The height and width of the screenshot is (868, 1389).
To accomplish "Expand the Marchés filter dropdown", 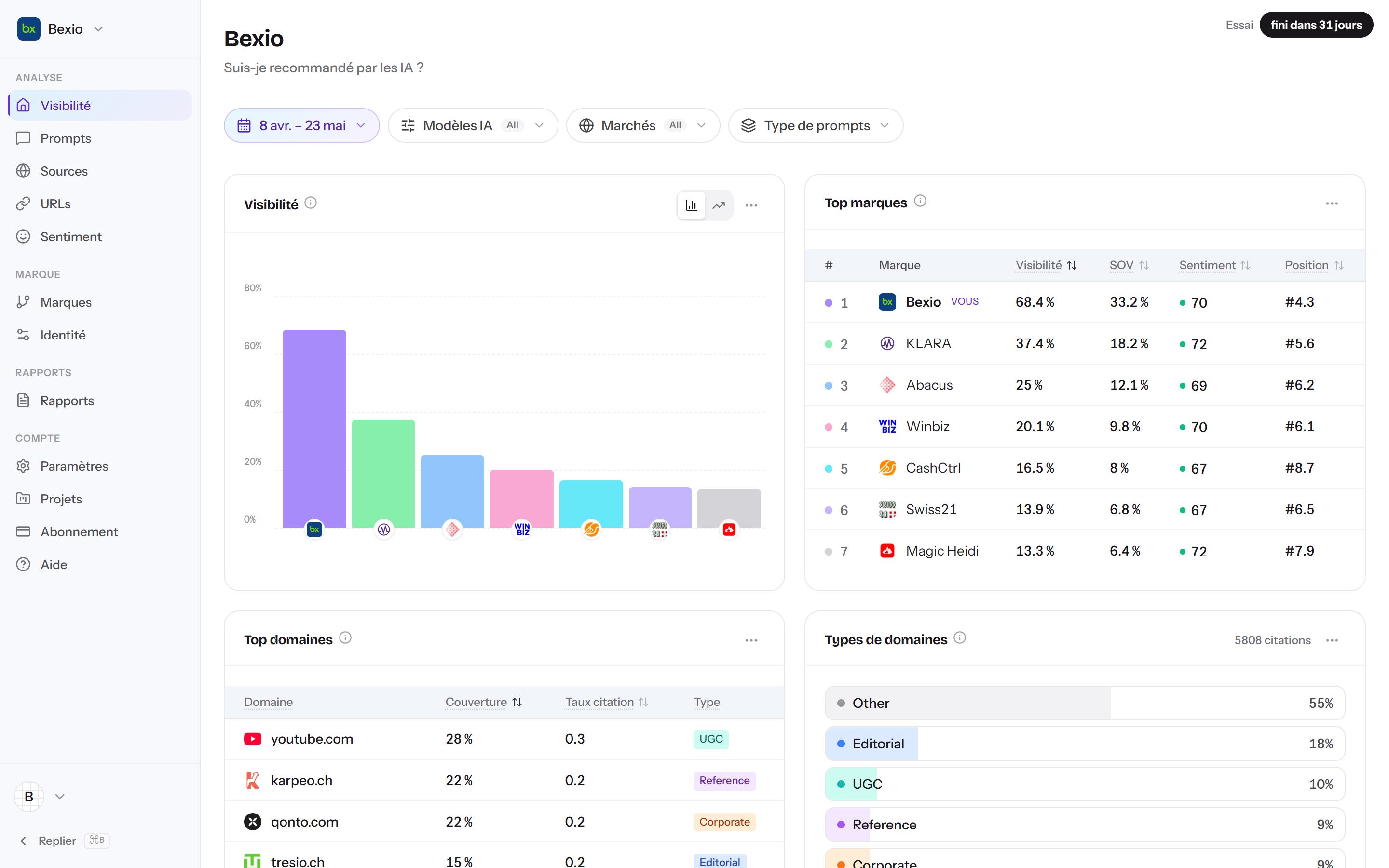I will click(642, 125).
